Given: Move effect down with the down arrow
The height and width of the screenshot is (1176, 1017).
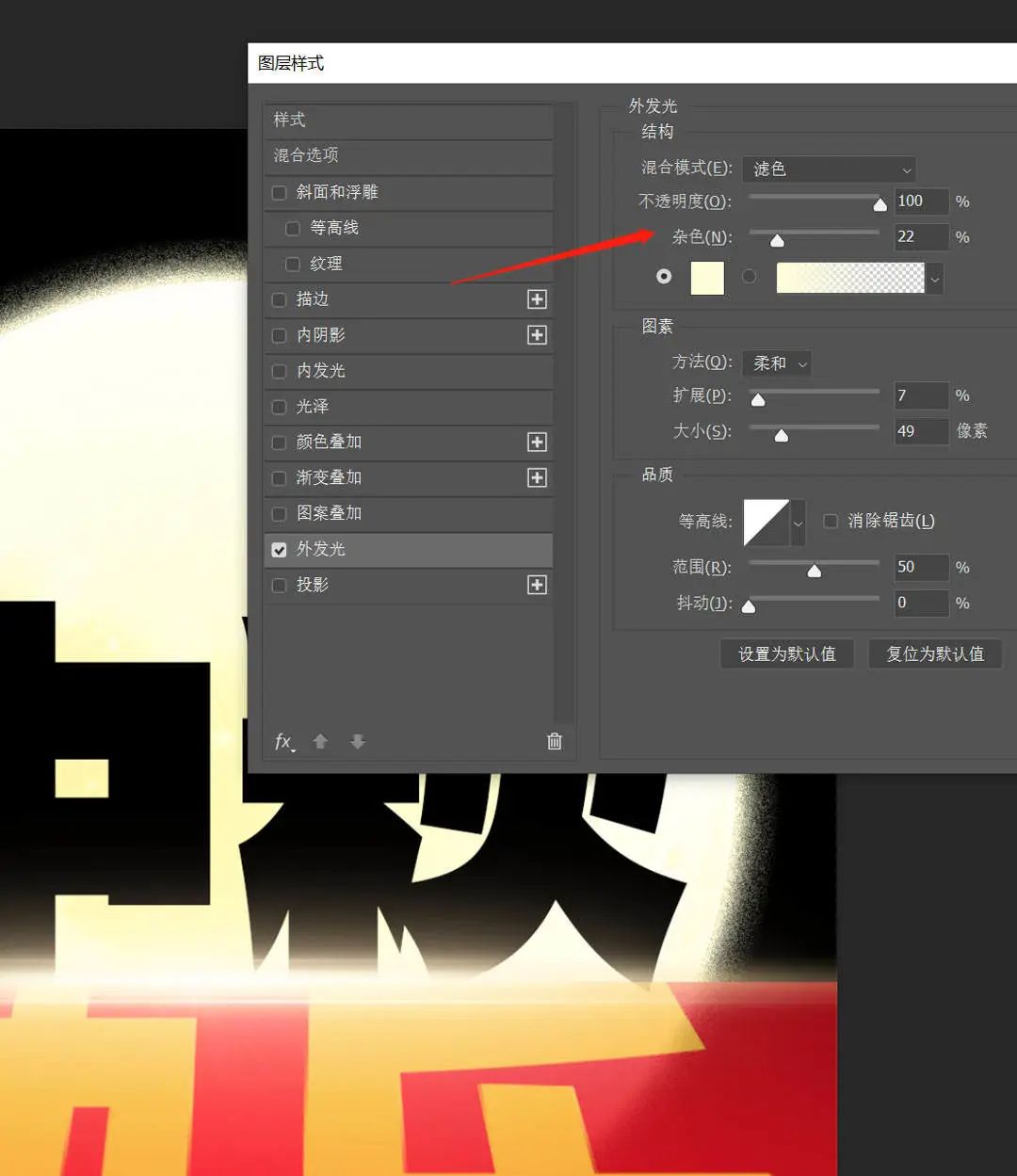Looking at the screenshot, I should 358,742.
